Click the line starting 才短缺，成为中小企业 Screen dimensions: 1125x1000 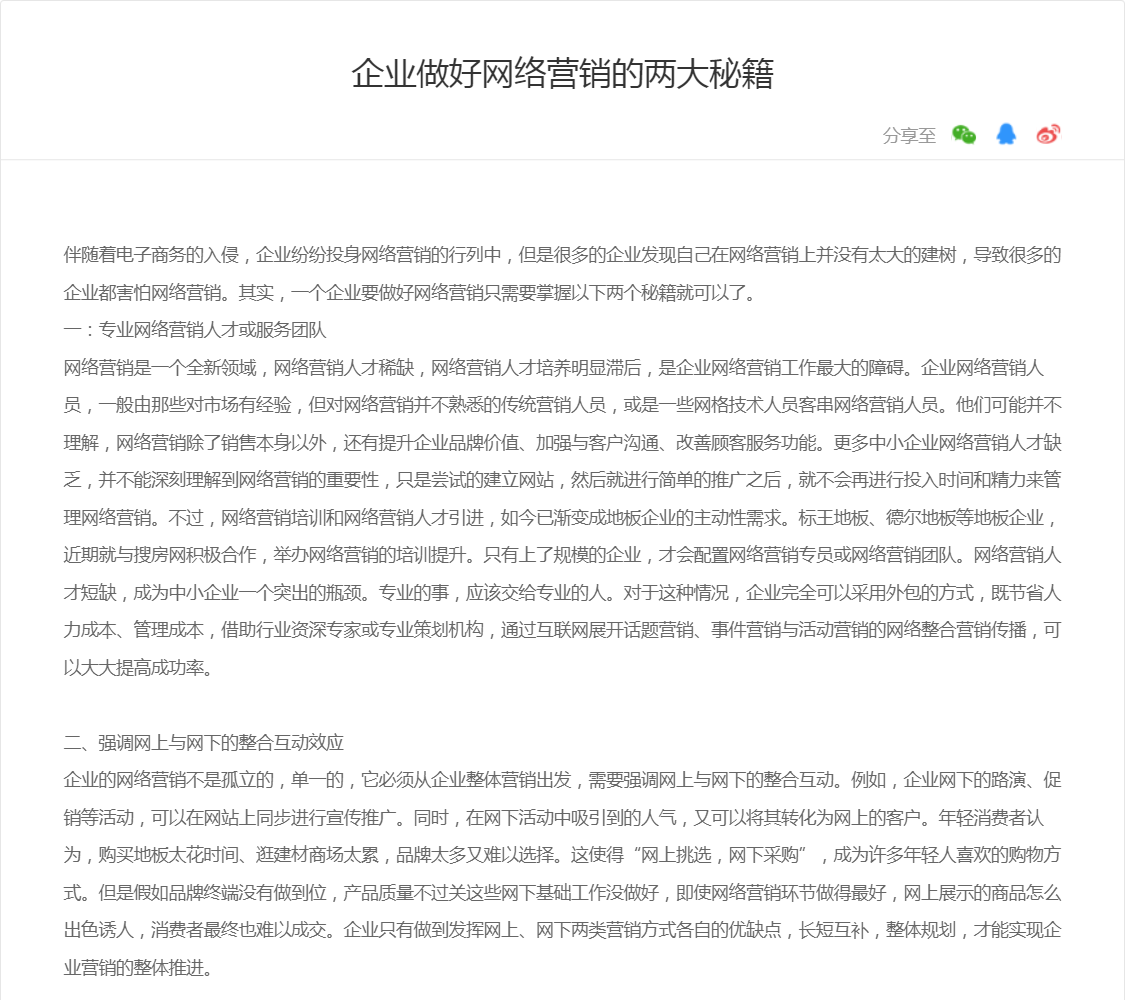coord(562,593)
